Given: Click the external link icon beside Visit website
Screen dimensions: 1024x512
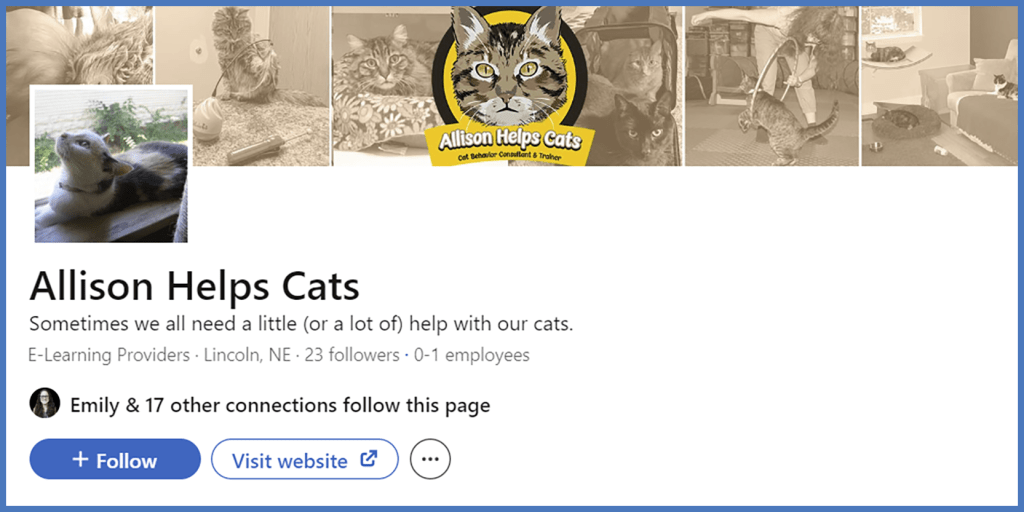Looking at the screenshot, I should coord(369,460).
